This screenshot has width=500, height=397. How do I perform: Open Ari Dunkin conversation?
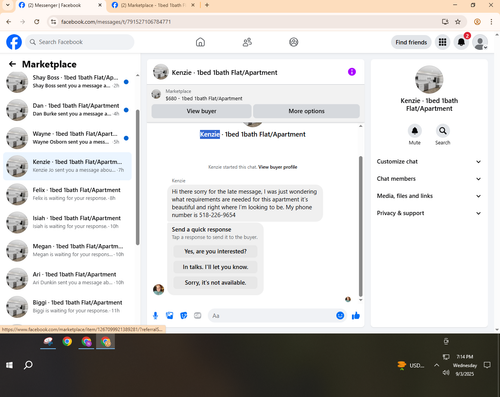coord(67,278)
